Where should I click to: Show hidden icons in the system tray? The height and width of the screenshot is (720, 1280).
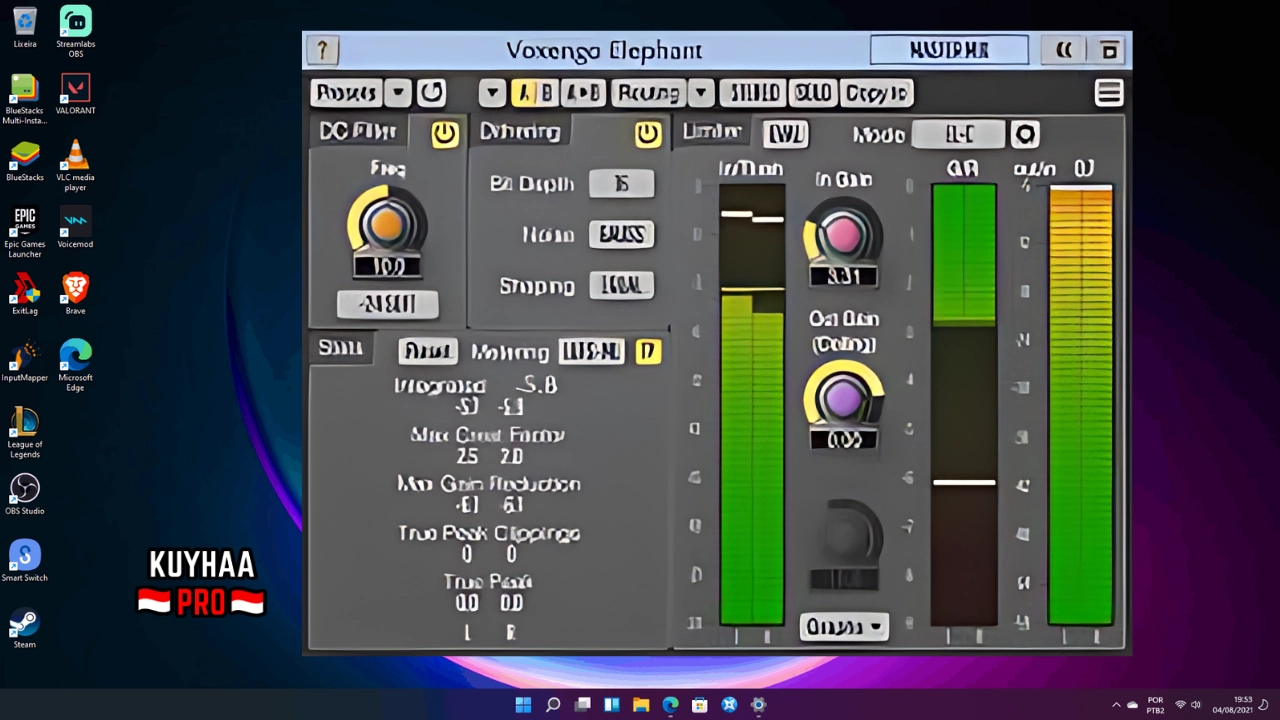tap(1116, 705)
